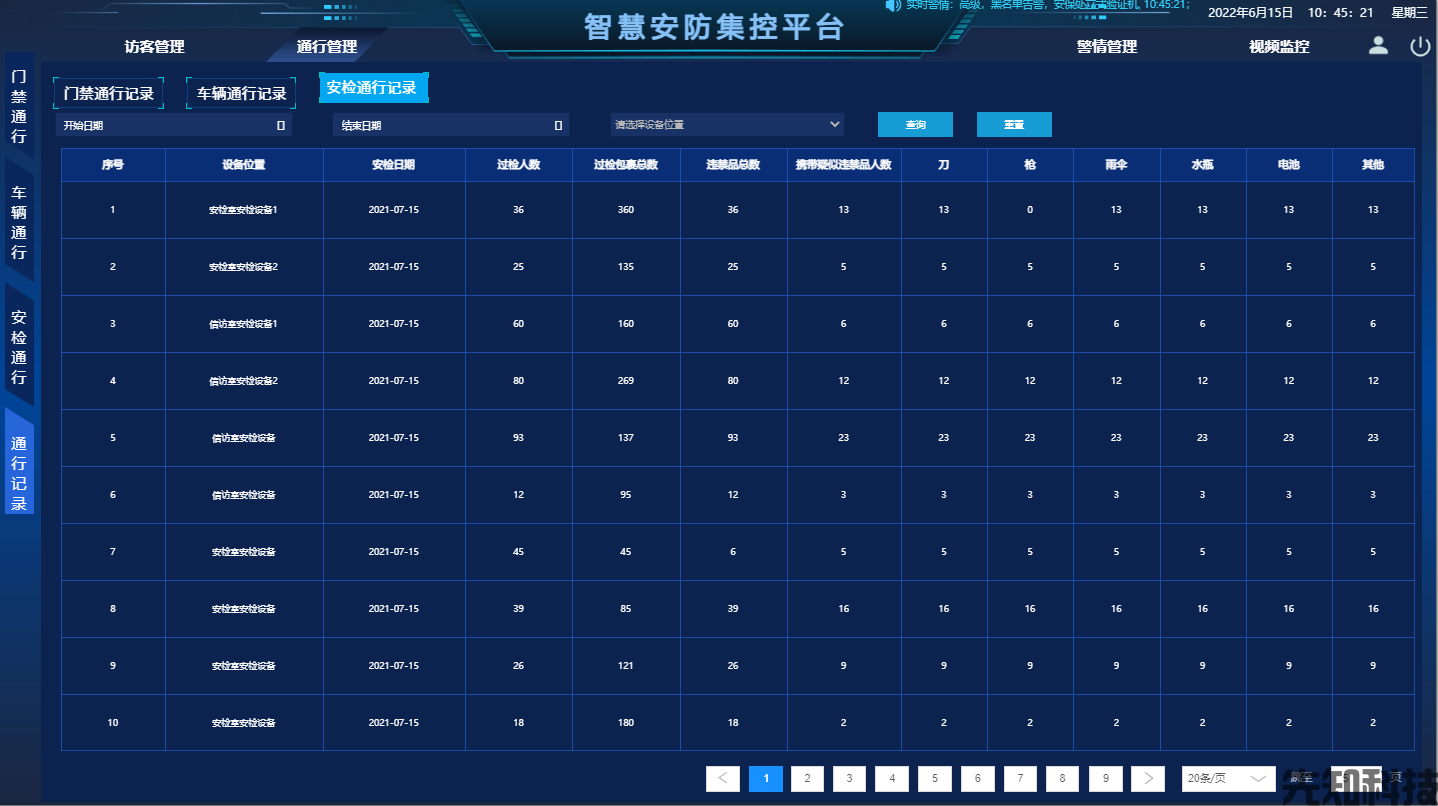Click parcel count 121 cell

tap(626, 666)
